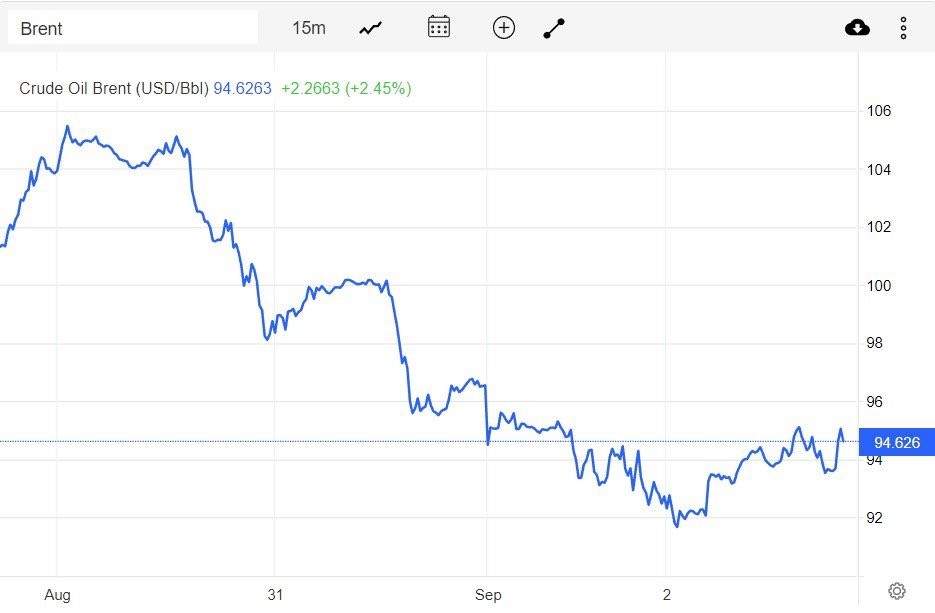
Task: Open chart settings gear icon
Action: point(897,591)
